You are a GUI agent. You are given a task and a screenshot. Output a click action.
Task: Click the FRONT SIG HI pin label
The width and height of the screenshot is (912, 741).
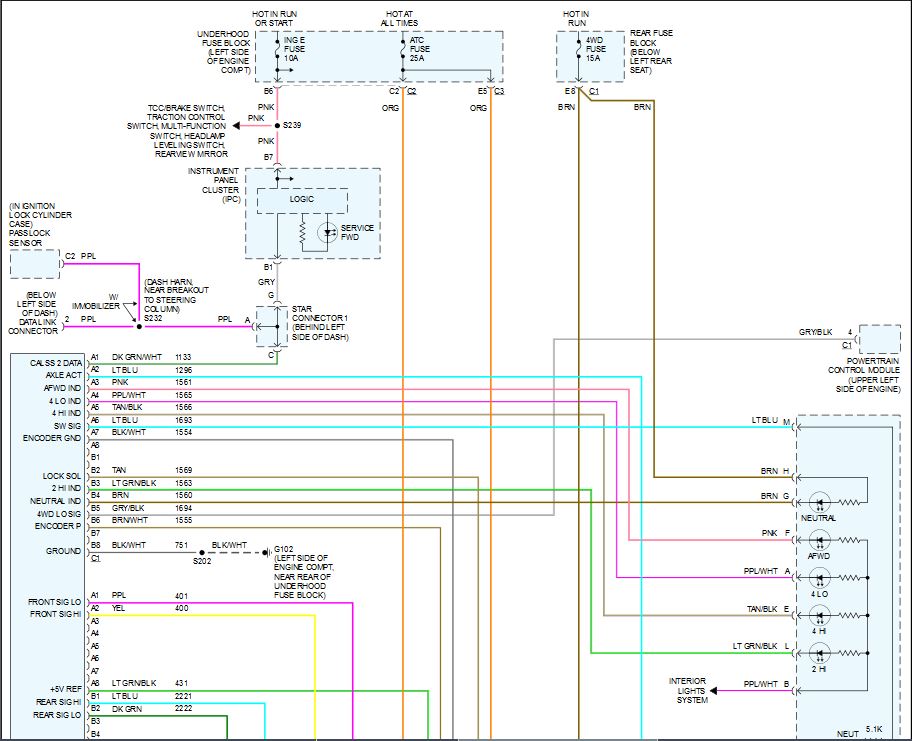point(55,614)
